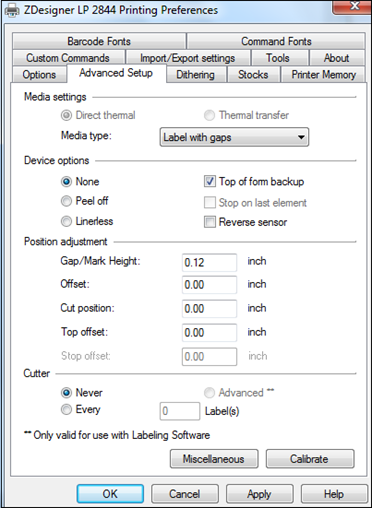The image size is (372, 508).
Task: Open the Barcode Fonts tab
Action: (99, 41)
